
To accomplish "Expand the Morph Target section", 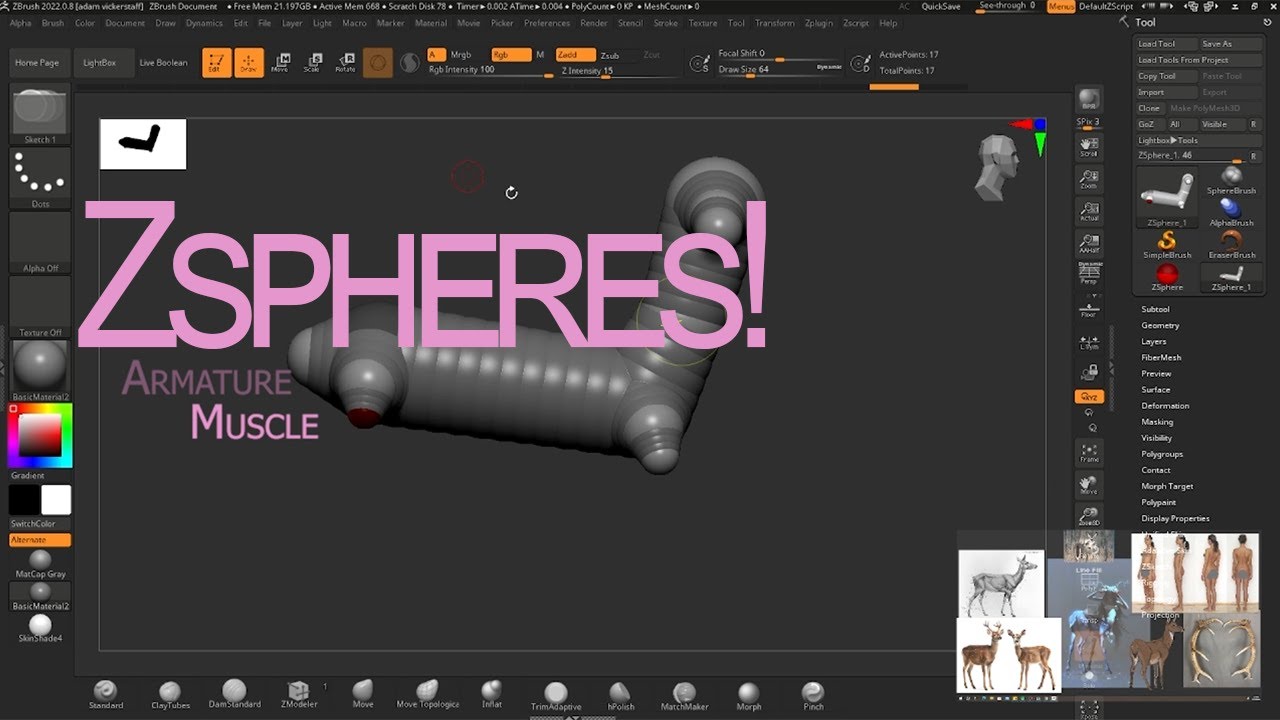I will point(1167,486).
